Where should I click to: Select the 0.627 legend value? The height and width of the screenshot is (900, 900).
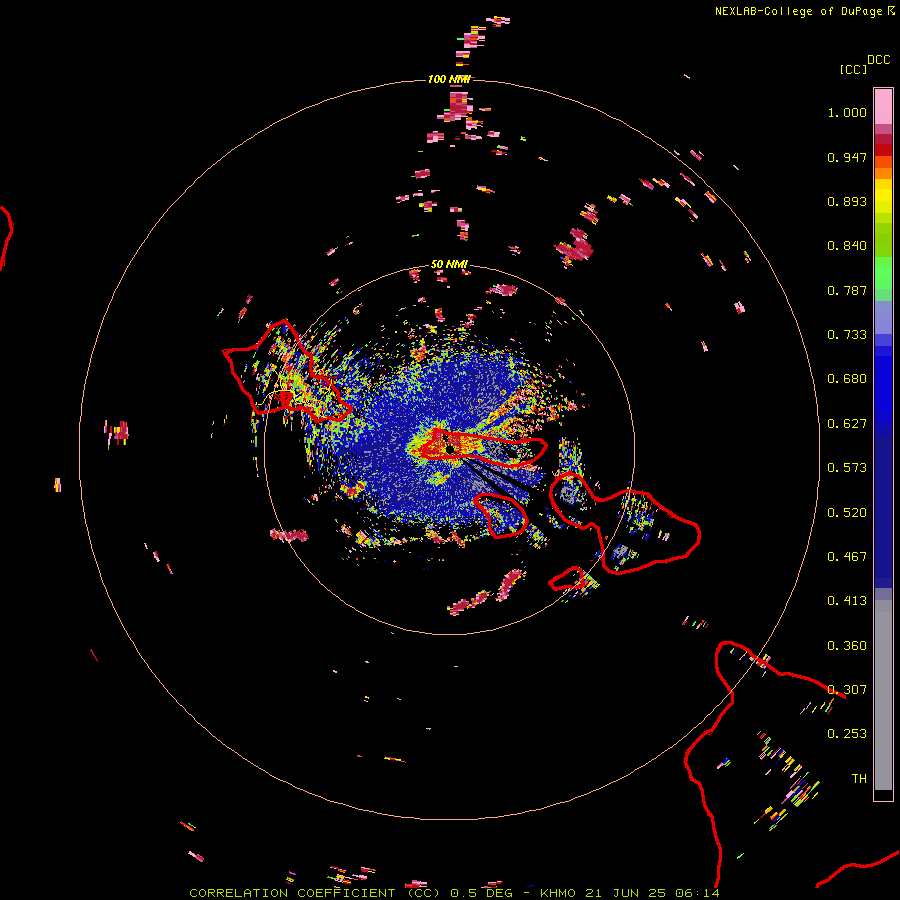click(x=847, y=424)
